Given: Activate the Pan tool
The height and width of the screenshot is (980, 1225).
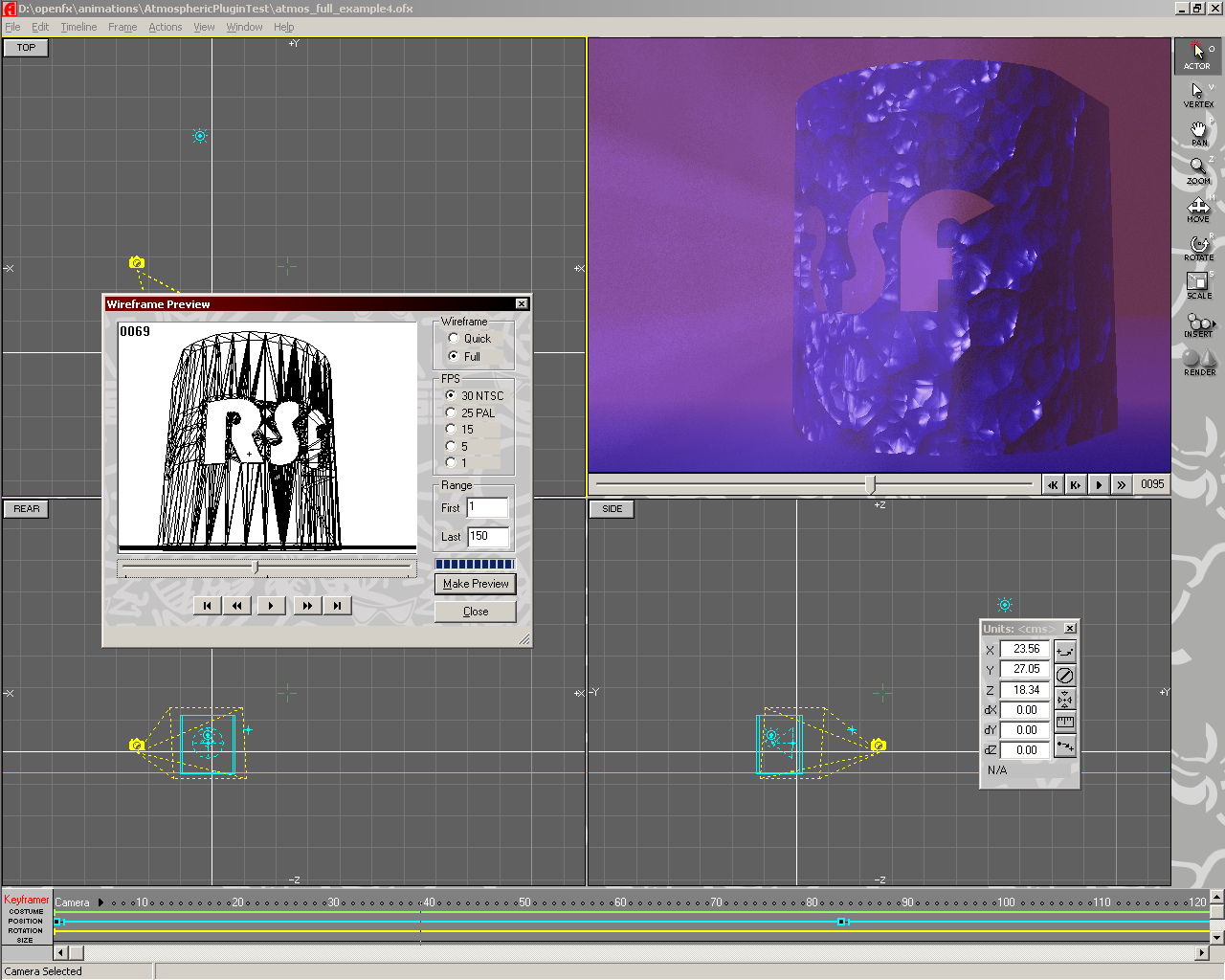Looking at the screenshot, I should pyautogui.click(x=1197, y=132).
